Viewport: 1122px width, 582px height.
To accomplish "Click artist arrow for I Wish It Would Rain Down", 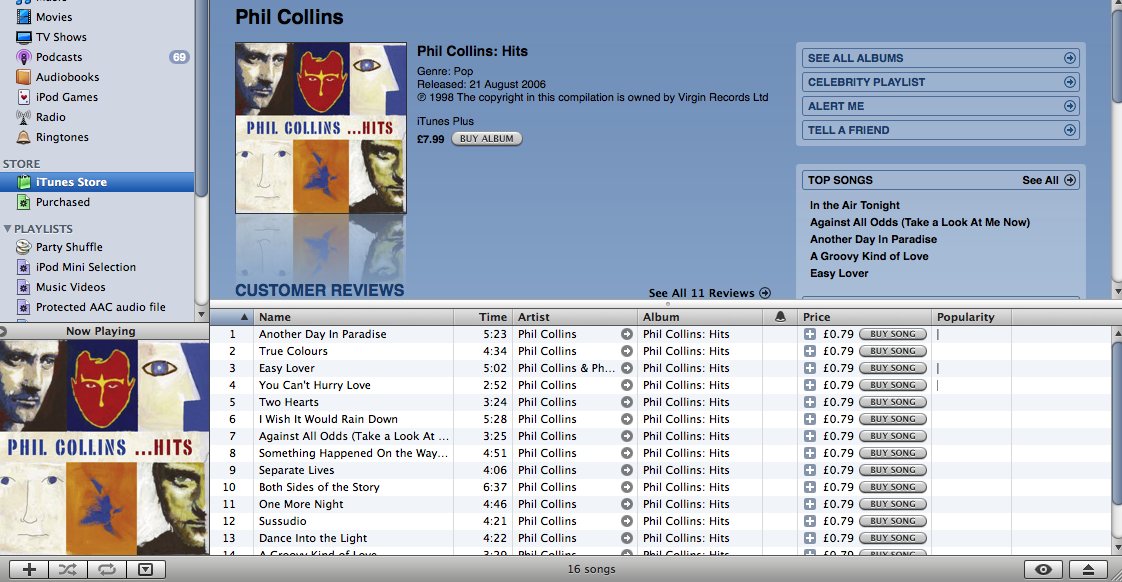I will pos(627,419).
